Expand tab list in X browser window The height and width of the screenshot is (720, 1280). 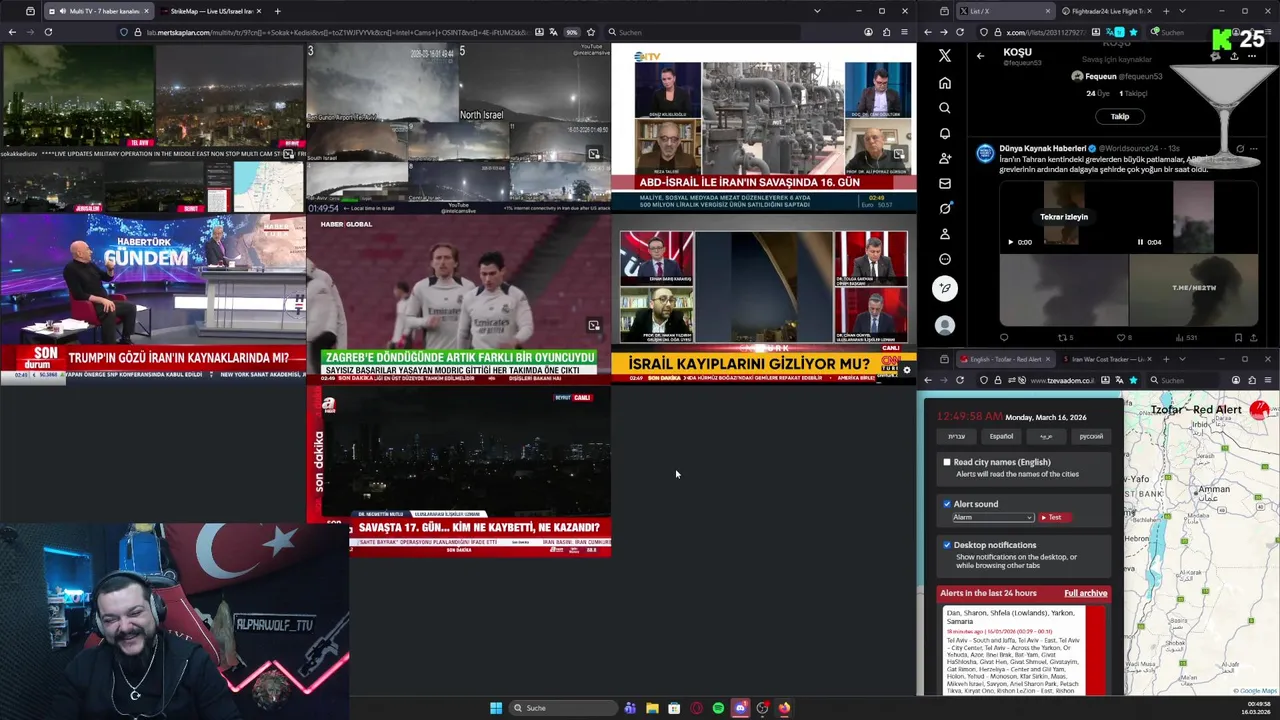(1182, 11)
